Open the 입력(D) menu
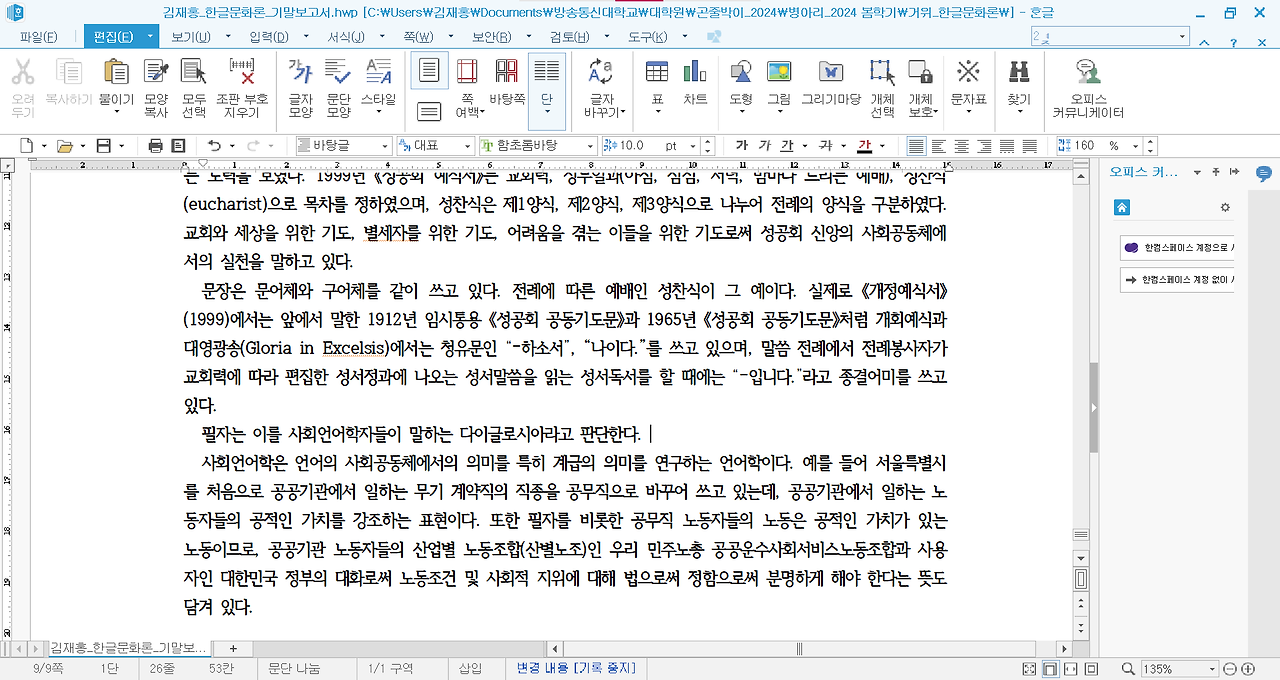 click(267, 37)
